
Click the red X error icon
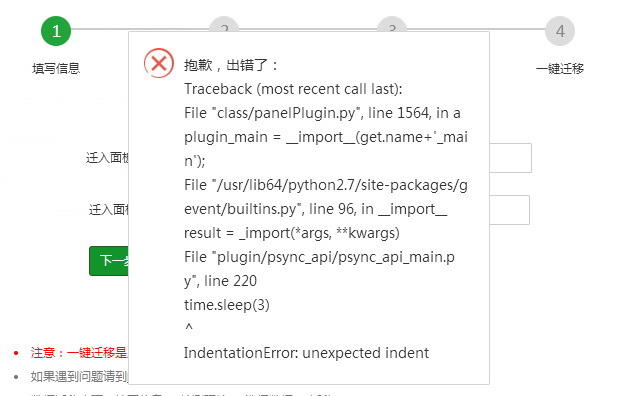coord(159,63)
